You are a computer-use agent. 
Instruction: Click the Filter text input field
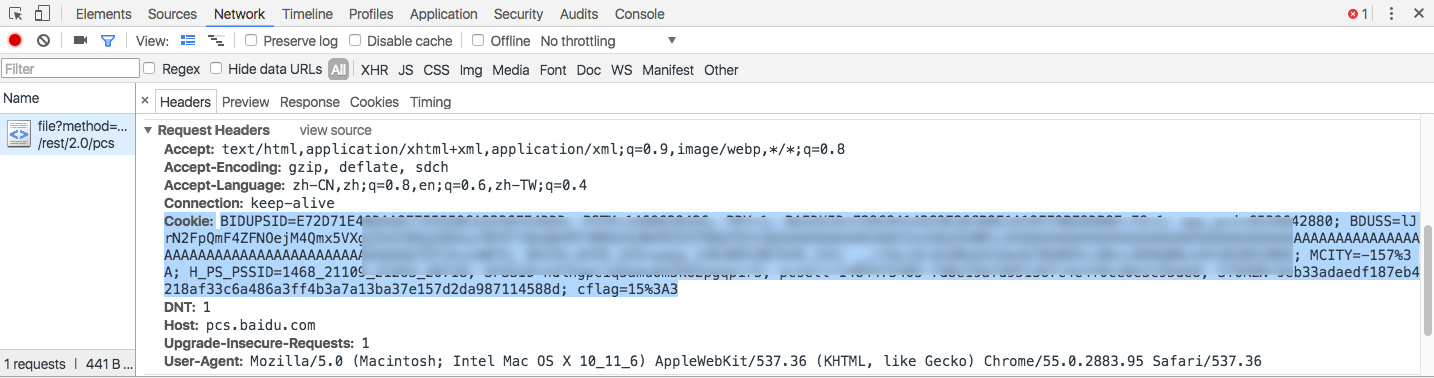point(70,69)
